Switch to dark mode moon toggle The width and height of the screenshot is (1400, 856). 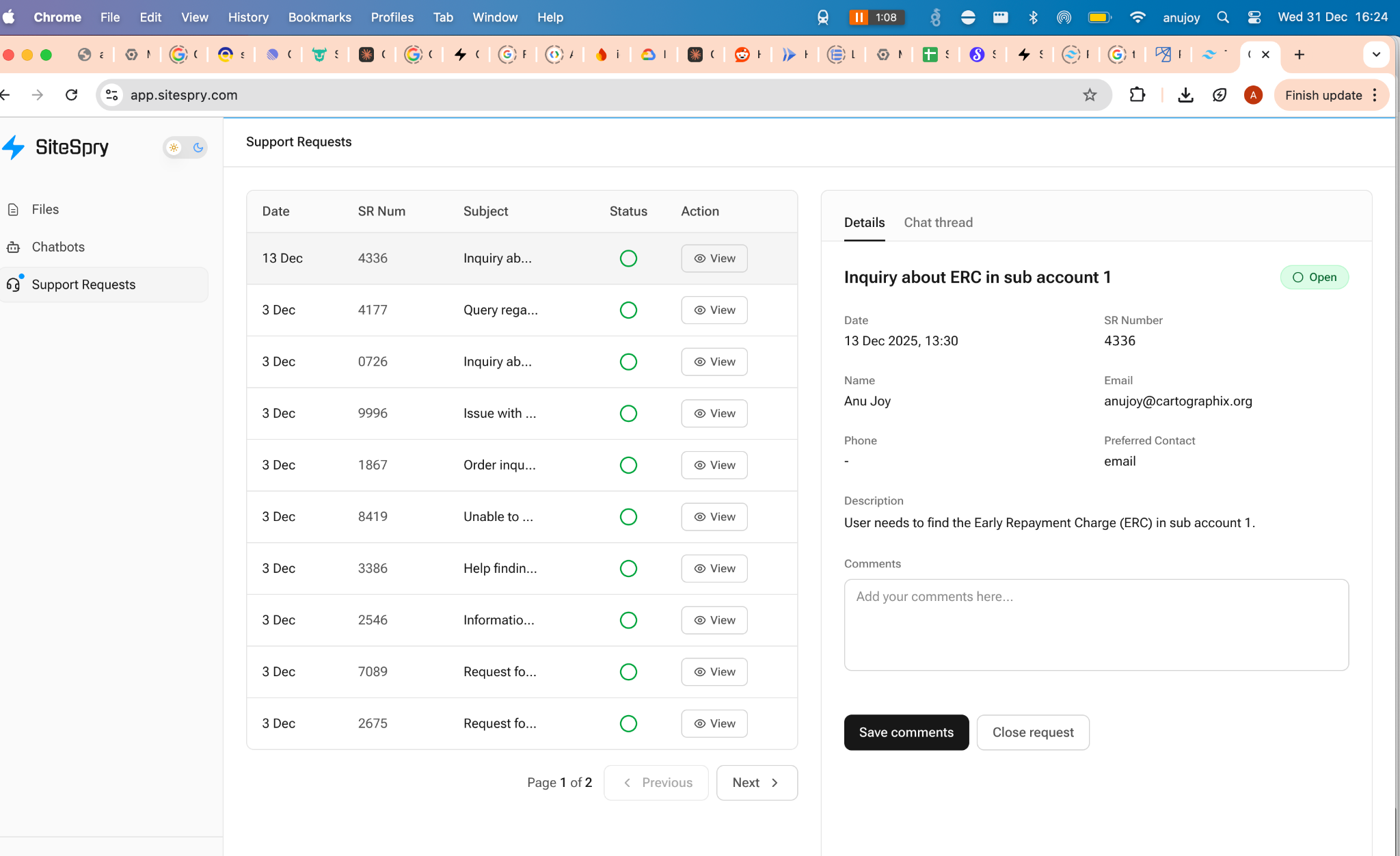[x=198, y=147]
